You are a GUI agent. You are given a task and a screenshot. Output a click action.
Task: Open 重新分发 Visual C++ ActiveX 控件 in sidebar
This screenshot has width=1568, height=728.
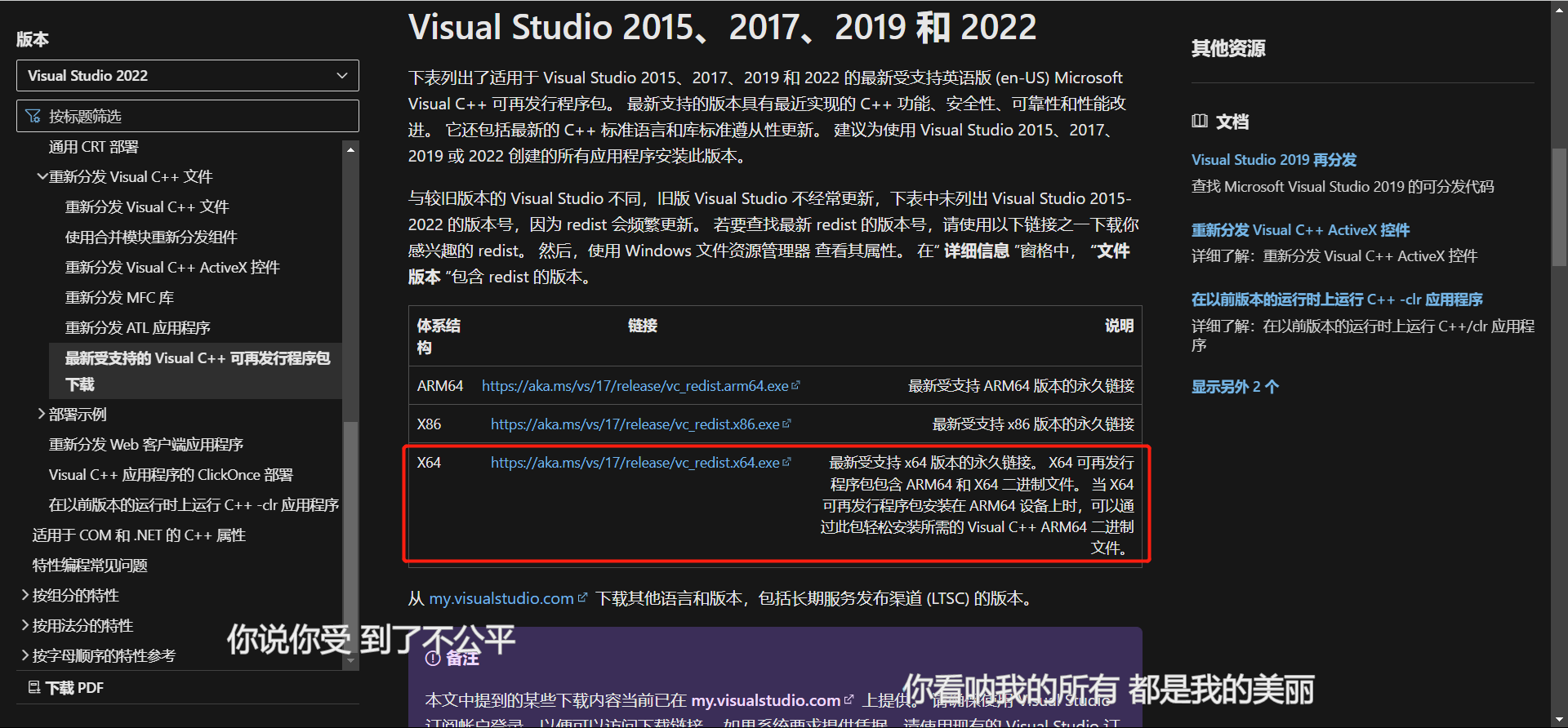click(172, 267)
